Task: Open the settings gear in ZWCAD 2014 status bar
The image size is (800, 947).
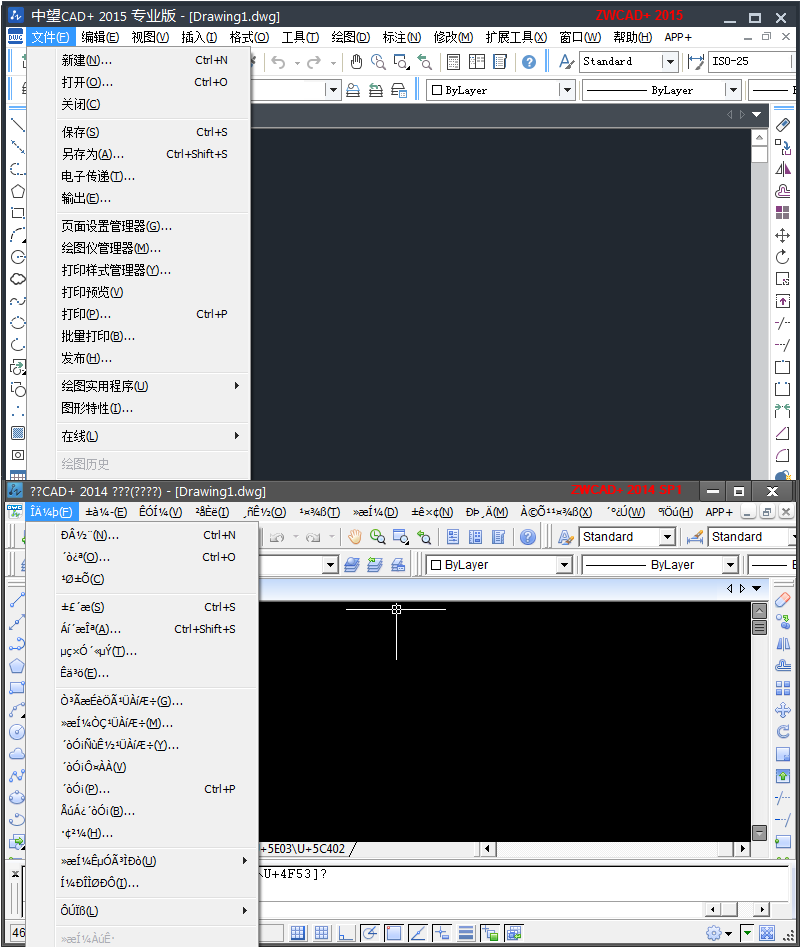Action: click(714, 933)
